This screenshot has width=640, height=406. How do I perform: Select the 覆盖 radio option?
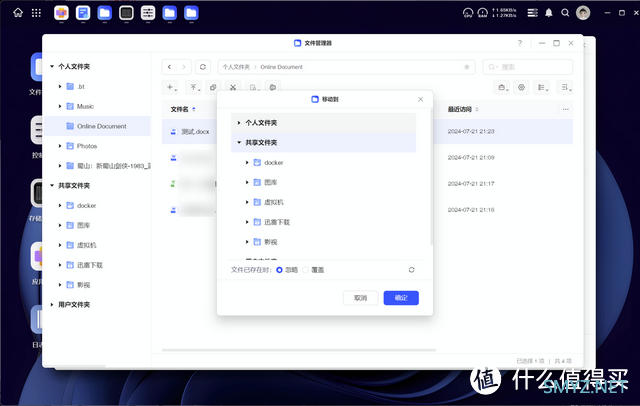[x=306, y=270]
